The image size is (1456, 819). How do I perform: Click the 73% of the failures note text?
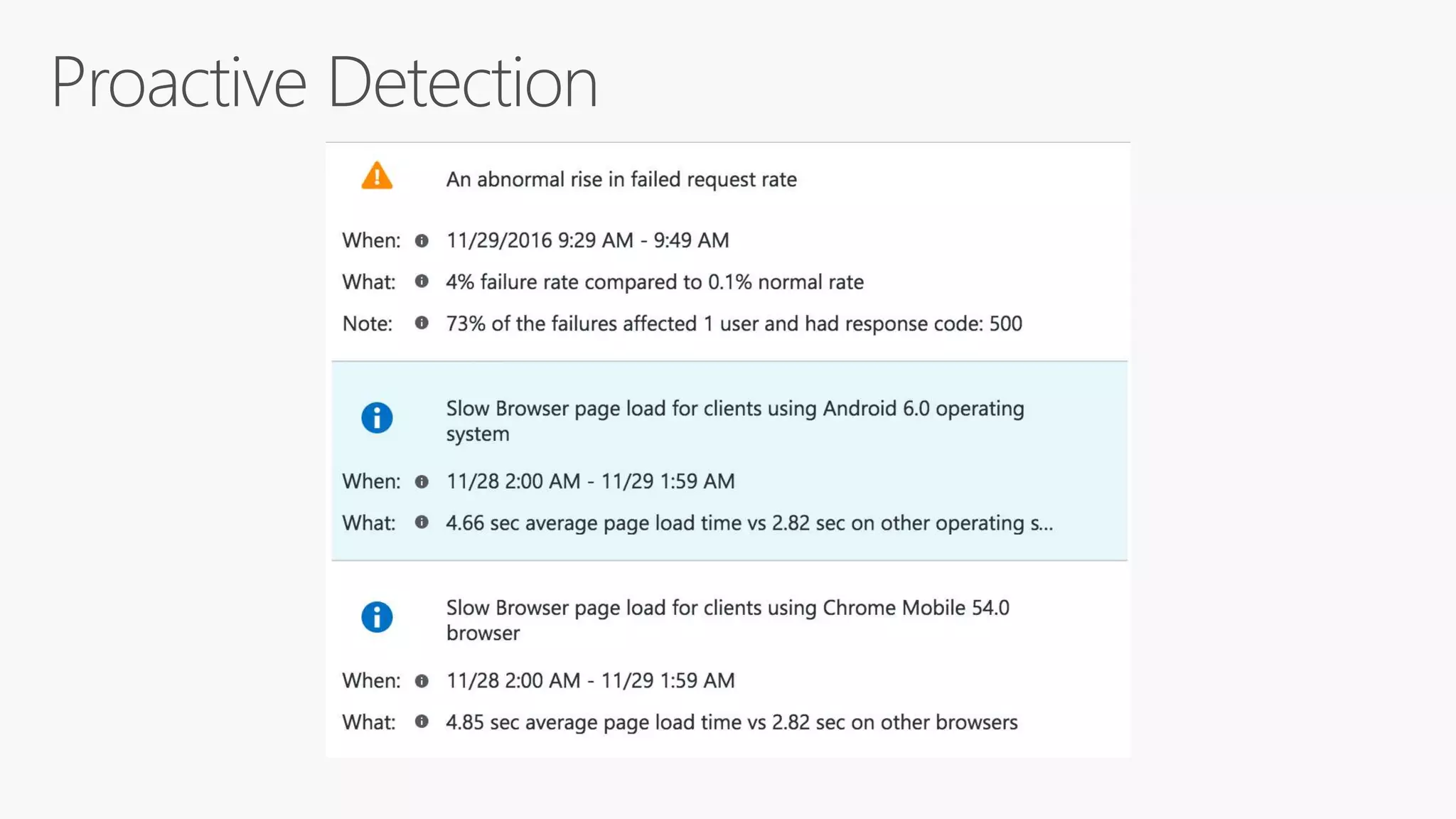click(734, 323)
